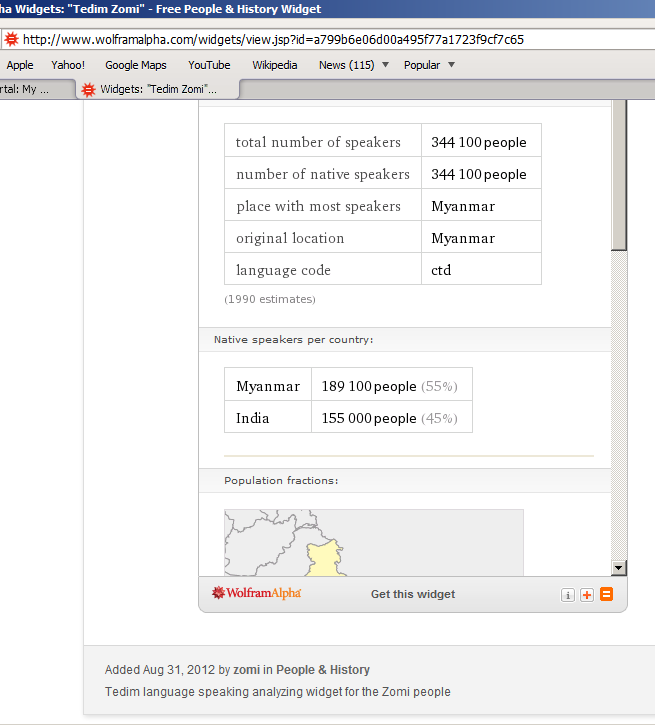Click Myanmar value for place with most speakers

[463, 206]
